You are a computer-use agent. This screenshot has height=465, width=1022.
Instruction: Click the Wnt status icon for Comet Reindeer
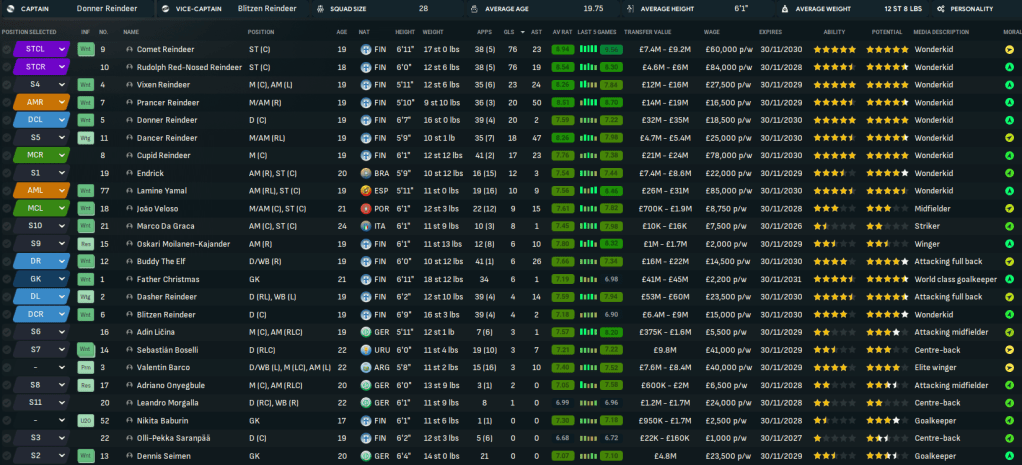[86, 49]
